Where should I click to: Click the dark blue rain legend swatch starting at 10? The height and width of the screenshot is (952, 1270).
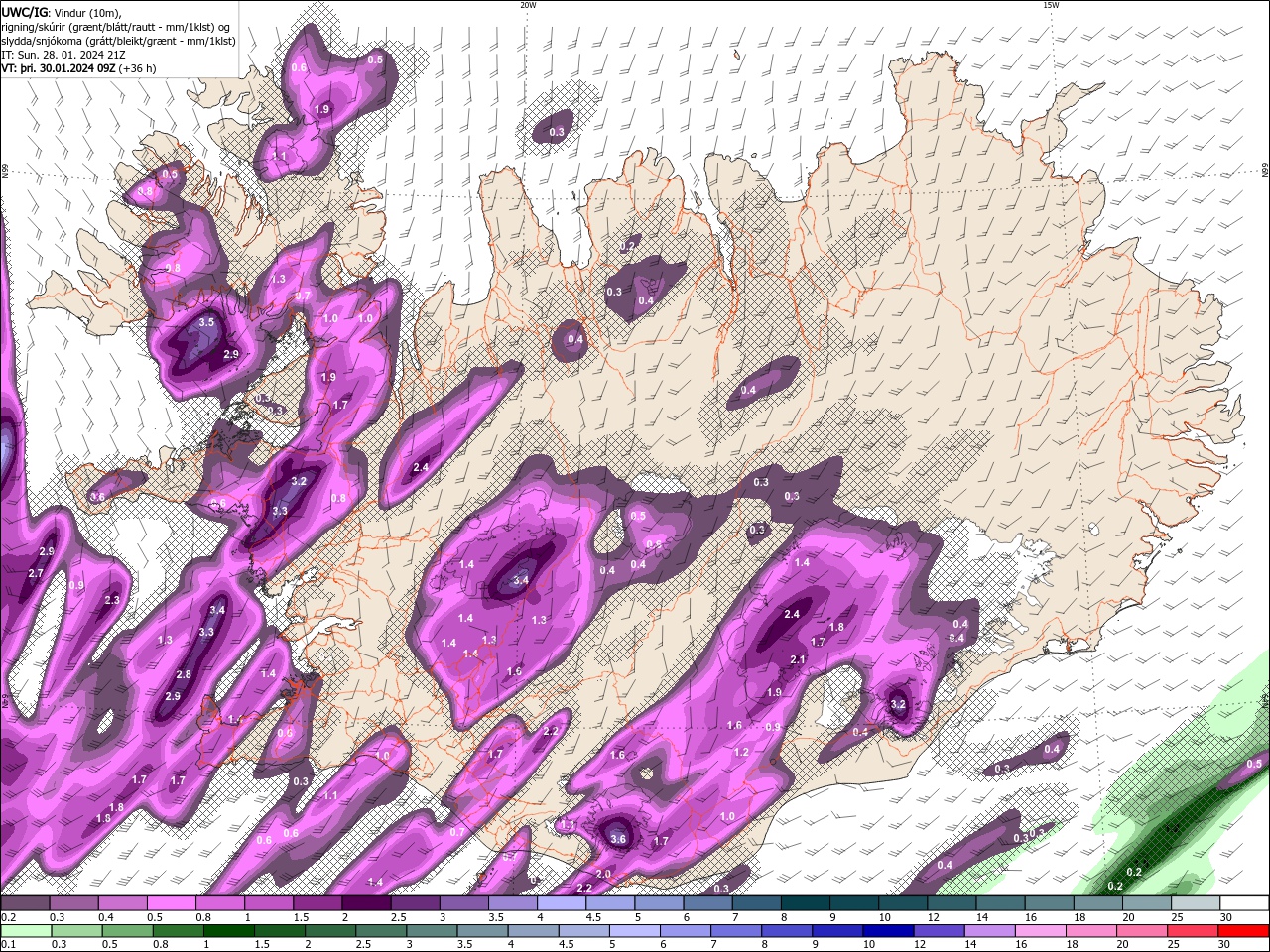point(888,931)
